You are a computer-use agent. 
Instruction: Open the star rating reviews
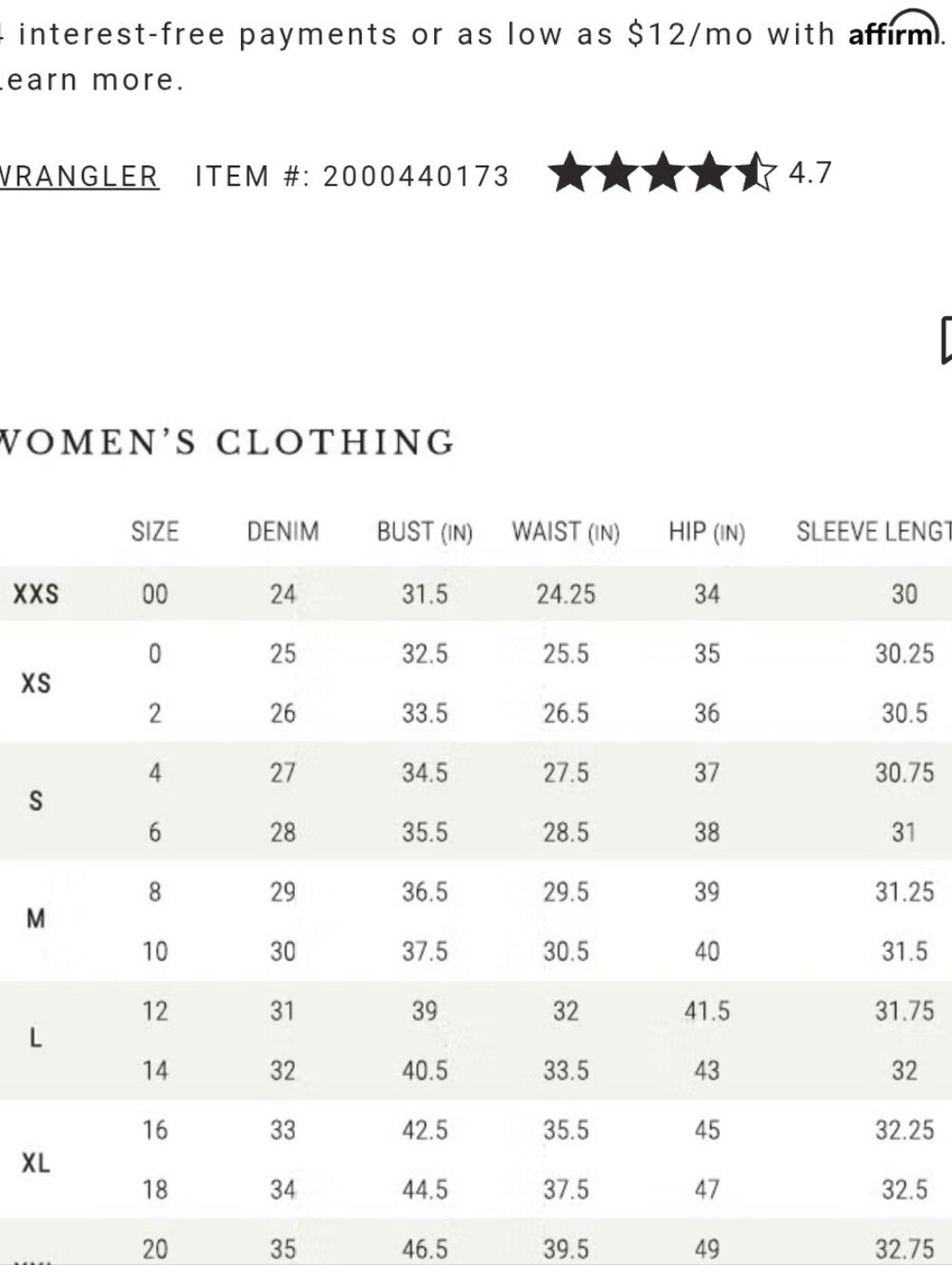[x=663, y=173]
